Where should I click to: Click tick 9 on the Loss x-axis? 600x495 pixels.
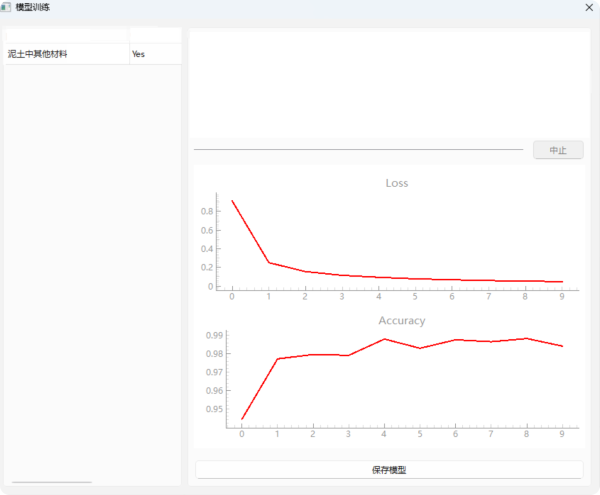[x=562, y=296]
